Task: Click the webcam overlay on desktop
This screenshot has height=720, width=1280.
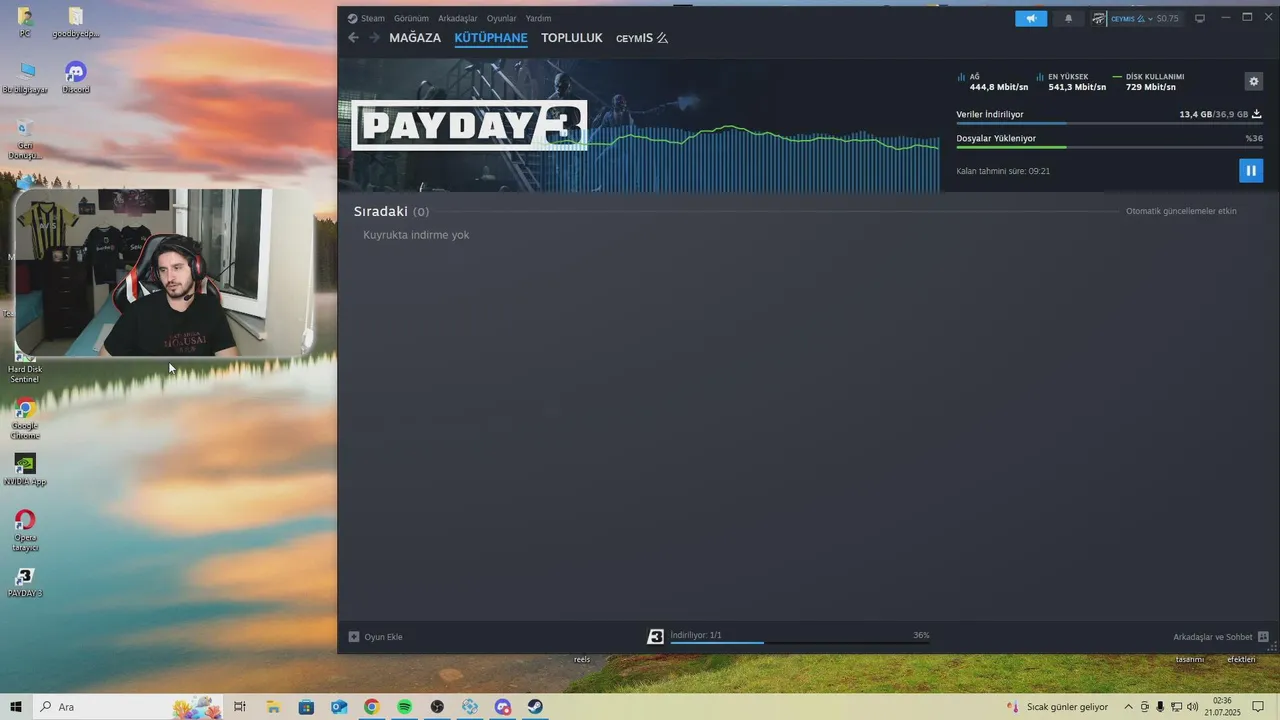Action: [x=163, y=273]
